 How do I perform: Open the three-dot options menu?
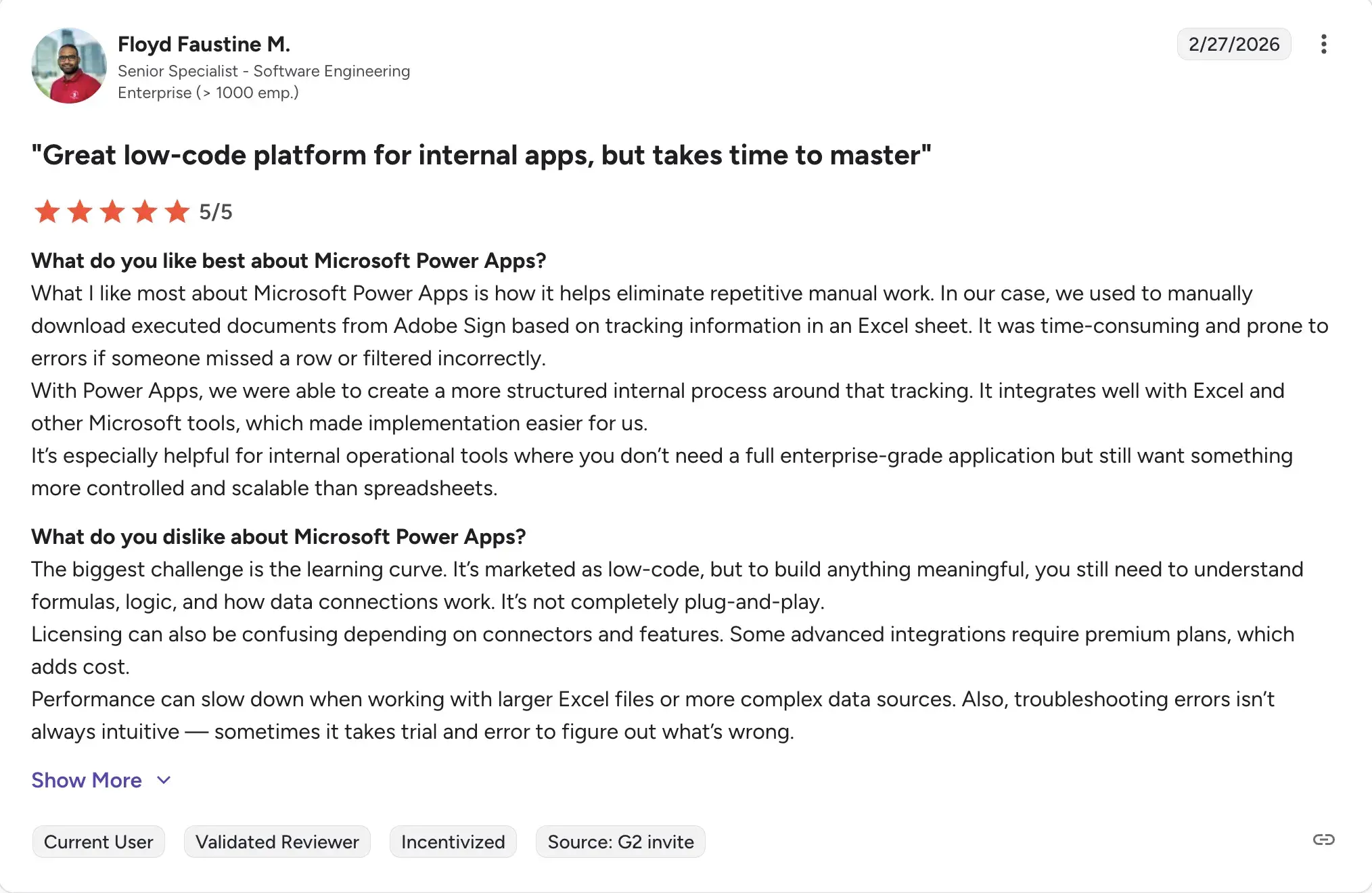tap(1324, 43)
